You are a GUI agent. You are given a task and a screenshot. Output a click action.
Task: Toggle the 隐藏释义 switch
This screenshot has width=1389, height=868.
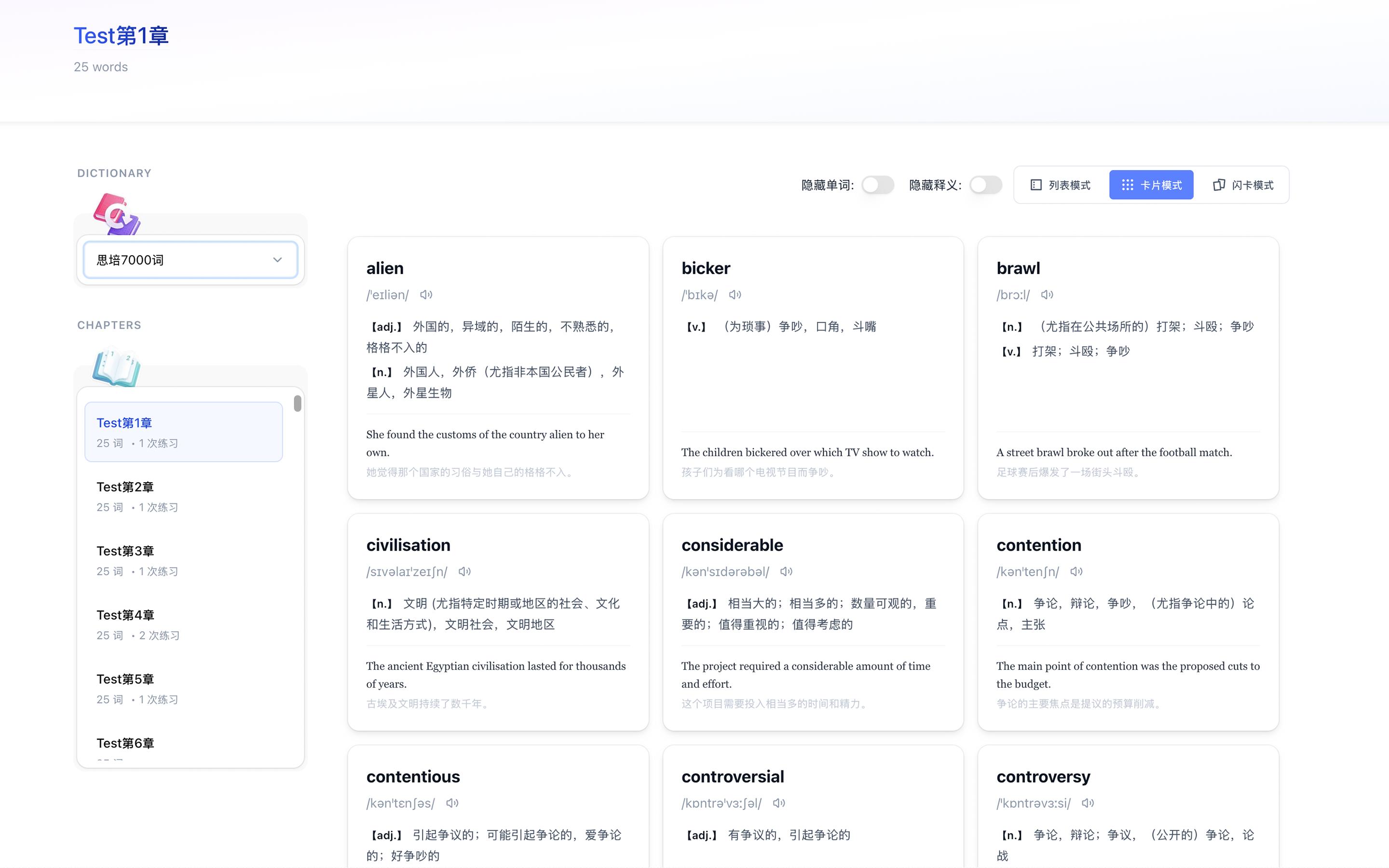coord(985,185)
